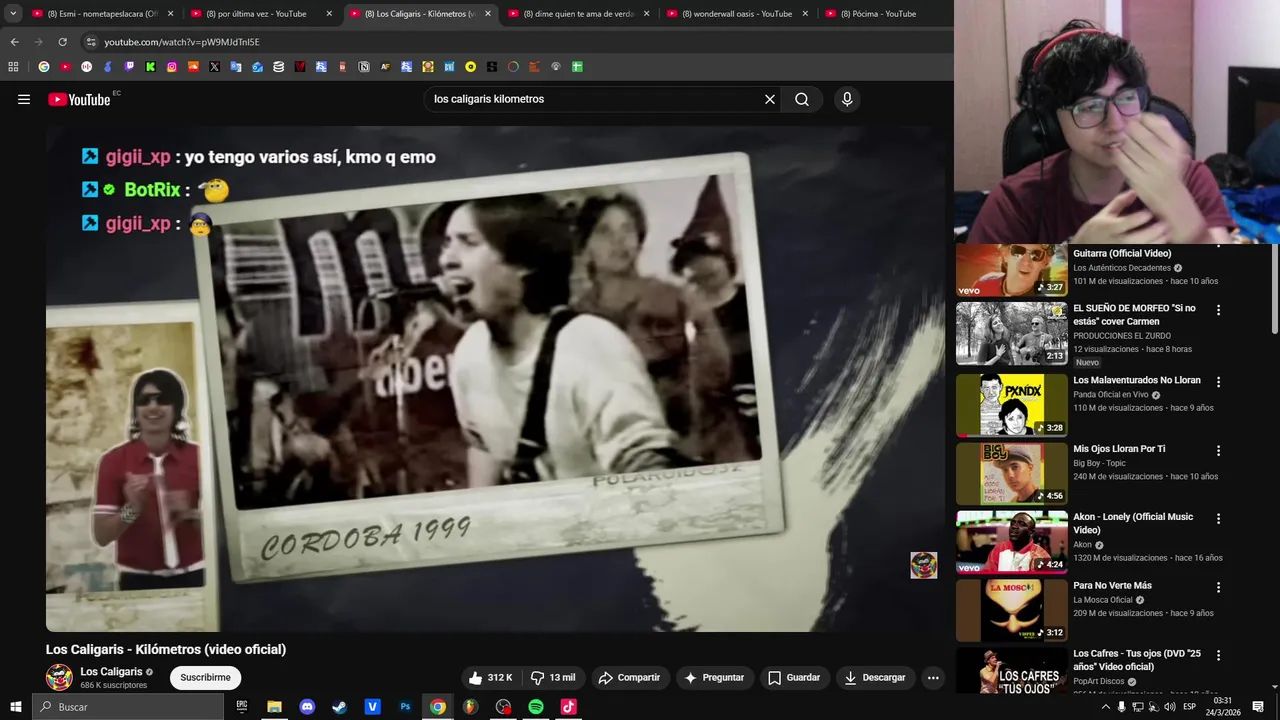Open the Notion bookmark icon

pos(364,67)
